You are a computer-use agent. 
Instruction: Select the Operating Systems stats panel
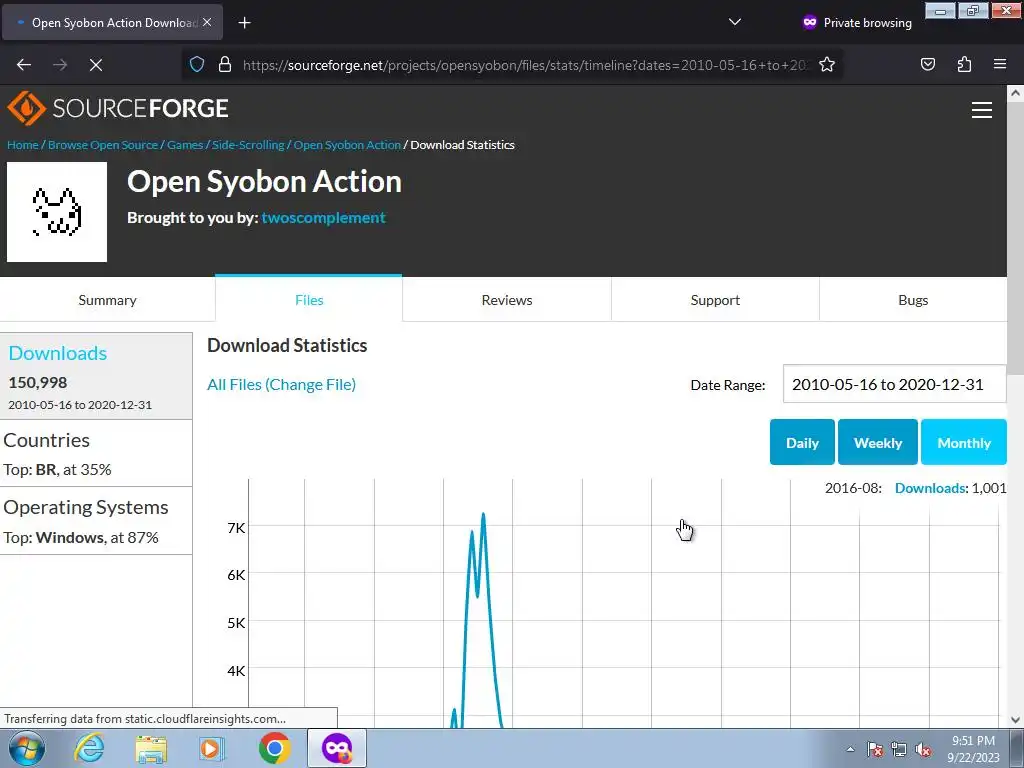point(96,521)
